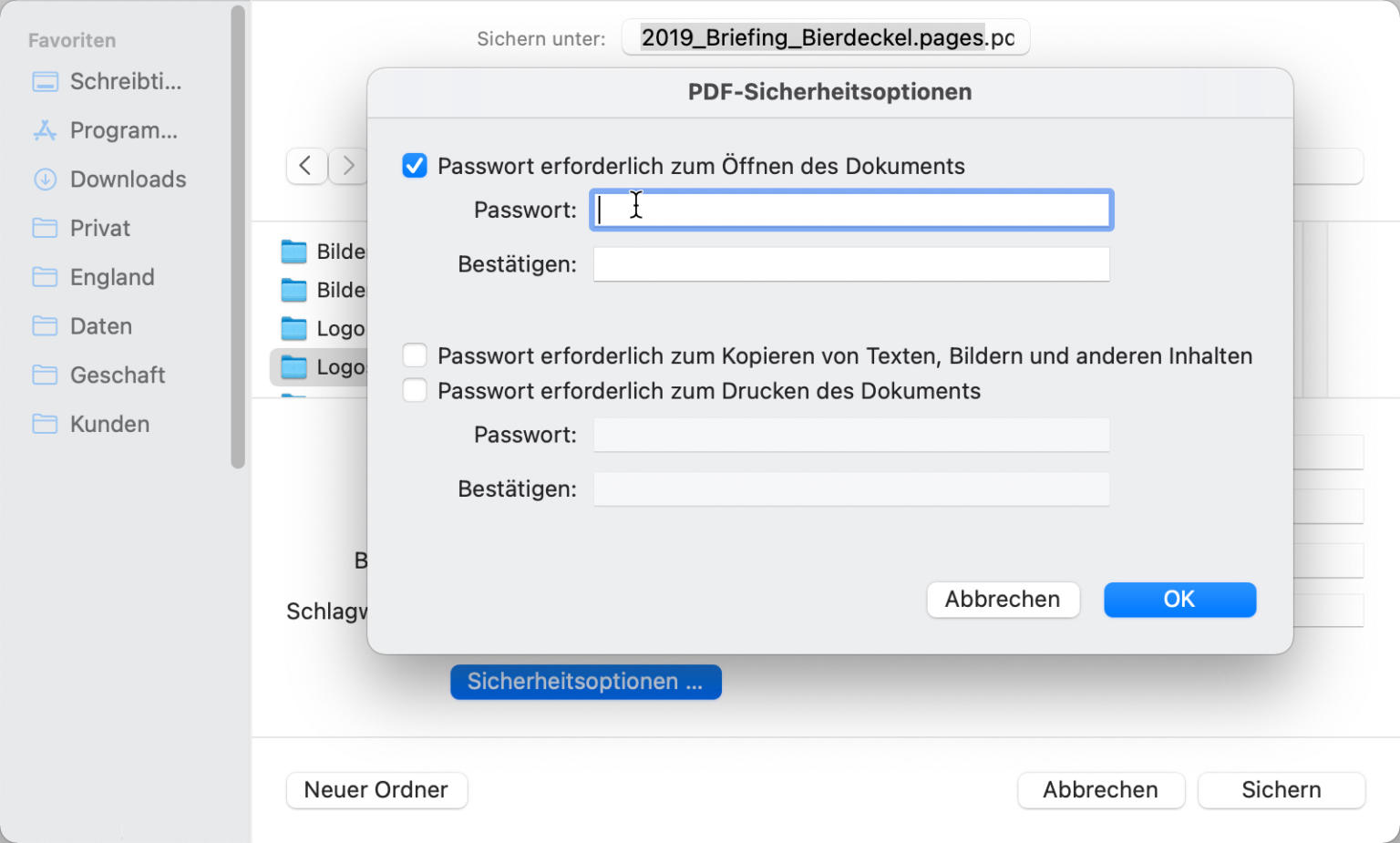Click the sidebar vertical scrollbar
This screenshot has height=843, width=1400.
pos(238,237)
